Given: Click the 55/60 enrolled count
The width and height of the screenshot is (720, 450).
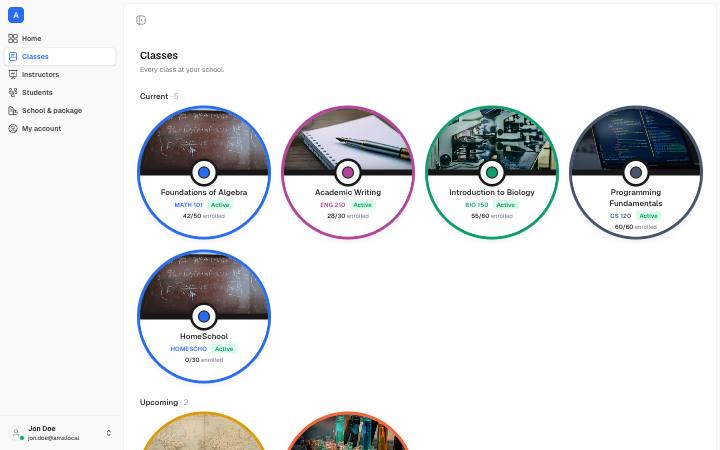Looking at the screenshot, I should coord(492,216).
